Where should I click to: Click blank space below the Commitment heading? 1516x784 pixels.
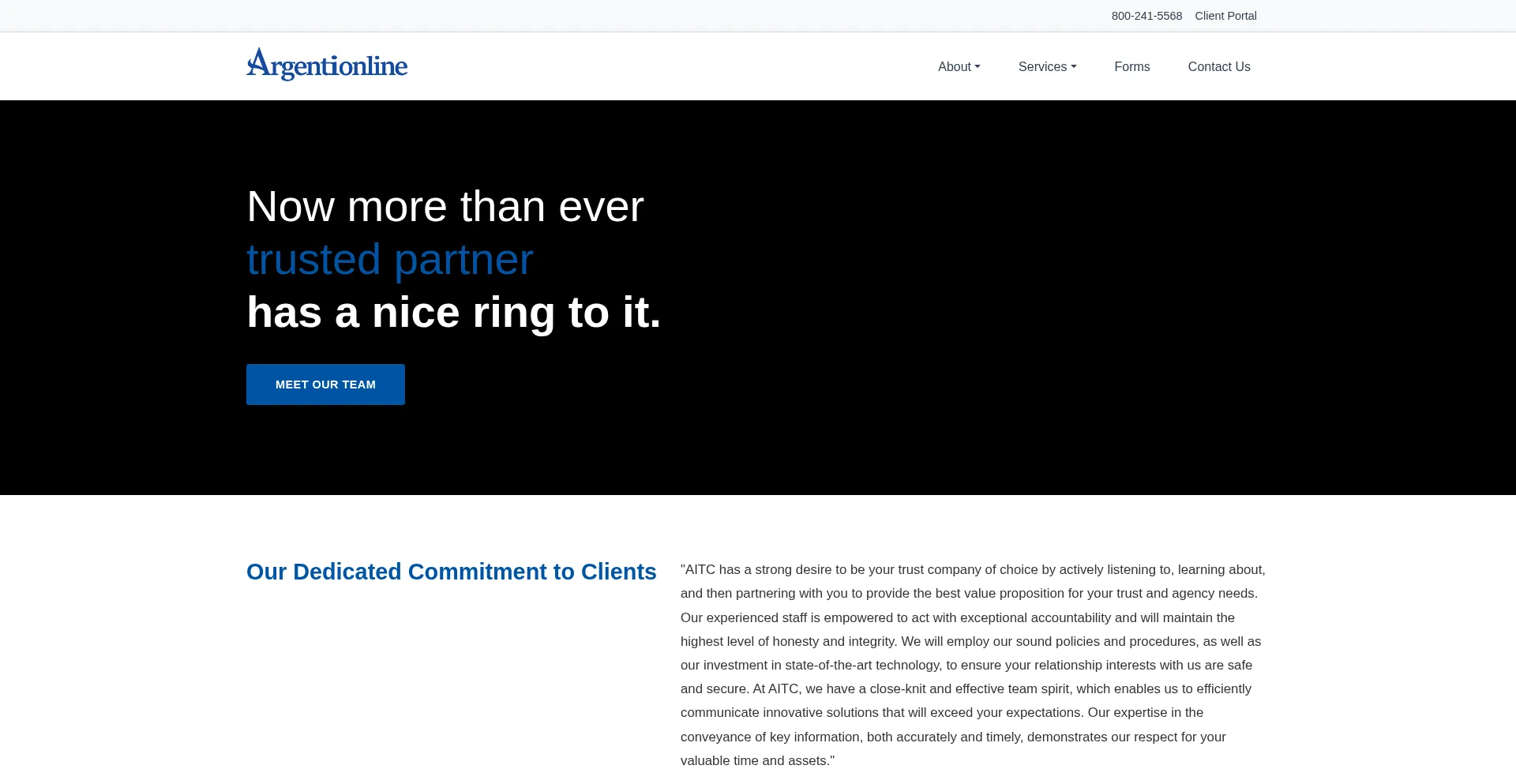point(451,679)
